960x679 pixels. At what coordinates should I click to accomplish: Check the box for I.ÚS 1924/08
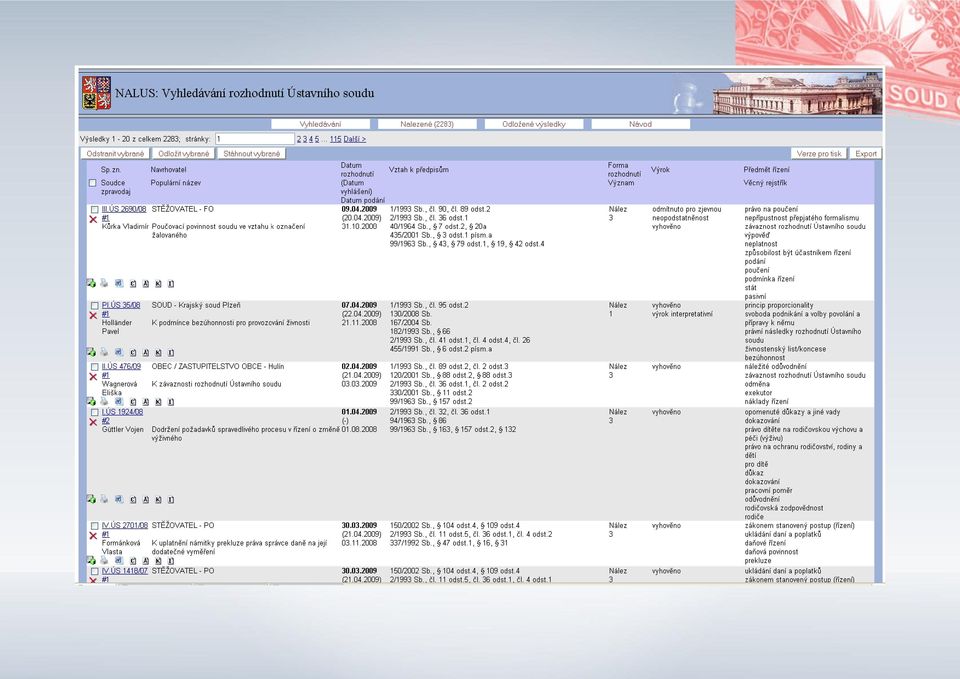pyautogui.click(x=94, y=413)
